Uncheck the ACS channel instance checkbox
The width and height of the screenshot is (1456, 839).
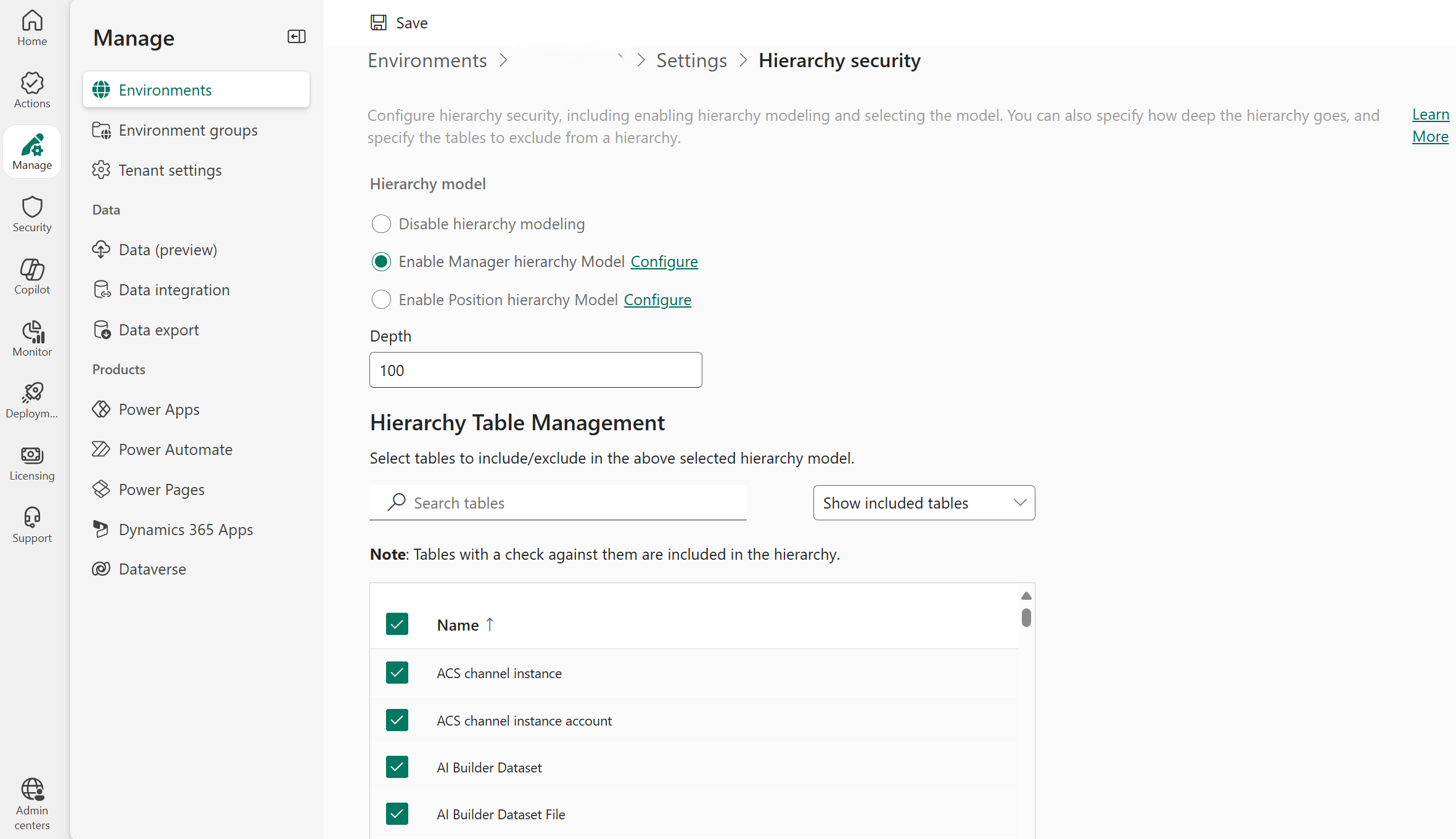(397, 673)
